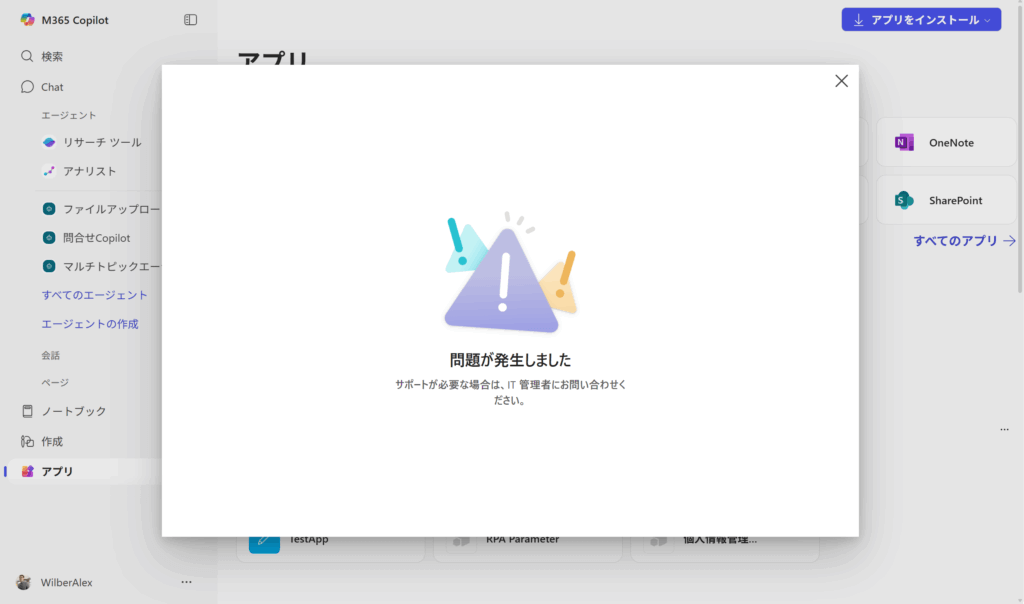The width and height of the screenshot is (1024, 604).
Task: Collapse the sidebar using the panel toggle icon
Action: tap(191, 20)
